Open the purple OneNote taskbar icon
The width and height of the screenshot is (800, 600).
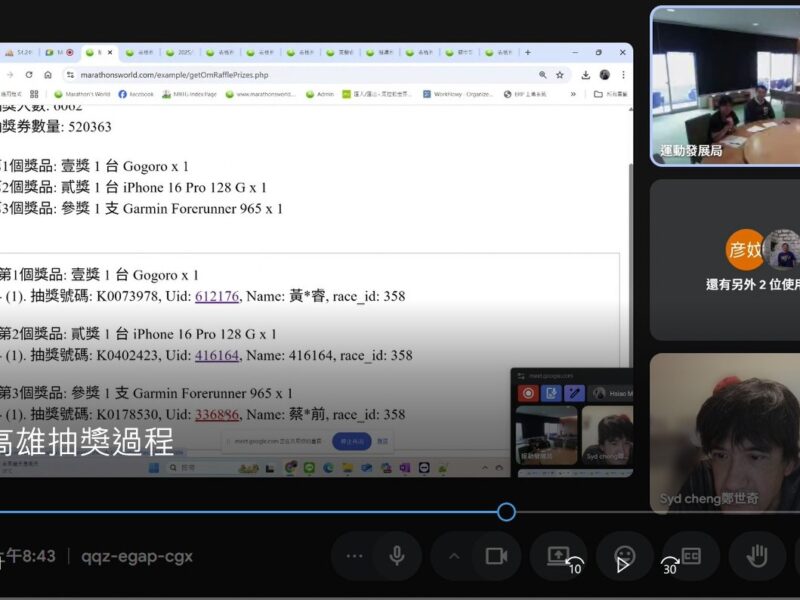pyautogui.click(x=405, y=468)
